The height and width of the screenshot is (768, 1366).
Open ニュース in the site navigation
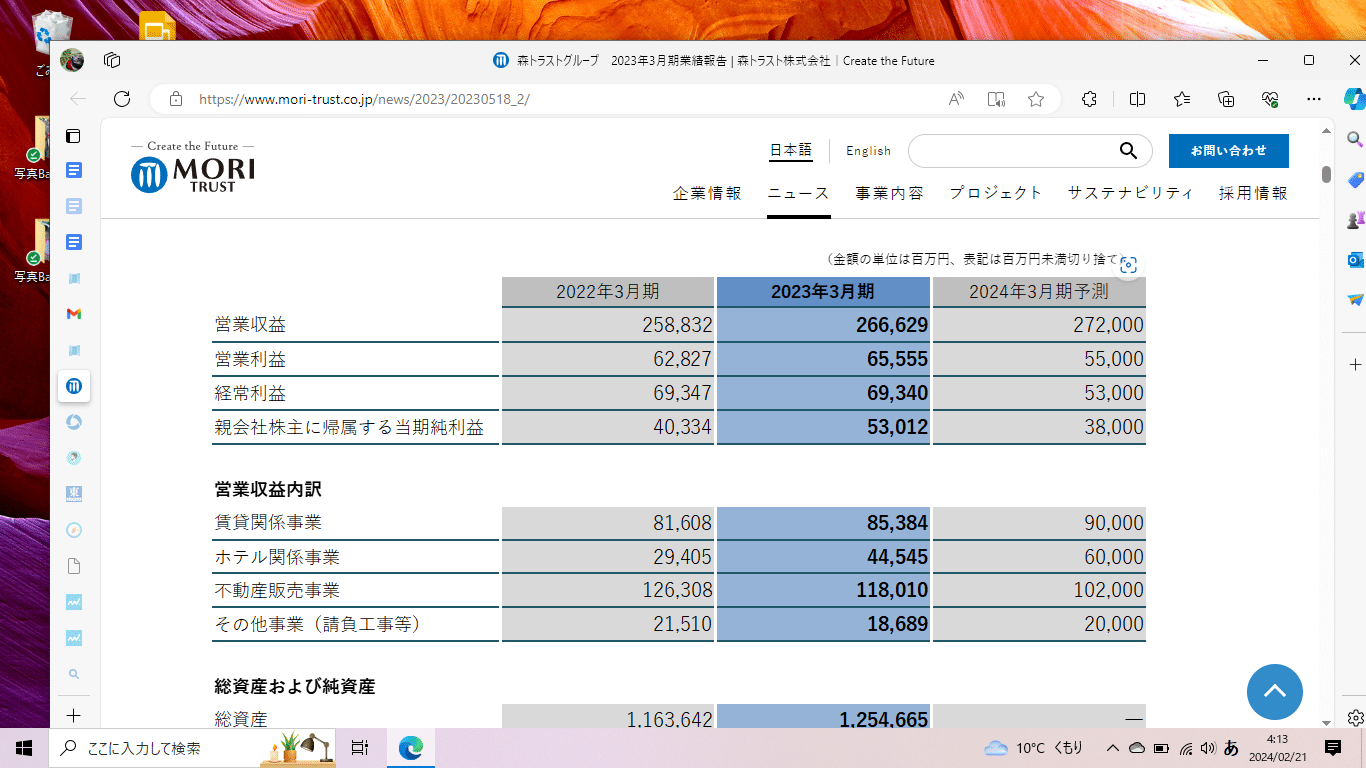tap(798, 193)
